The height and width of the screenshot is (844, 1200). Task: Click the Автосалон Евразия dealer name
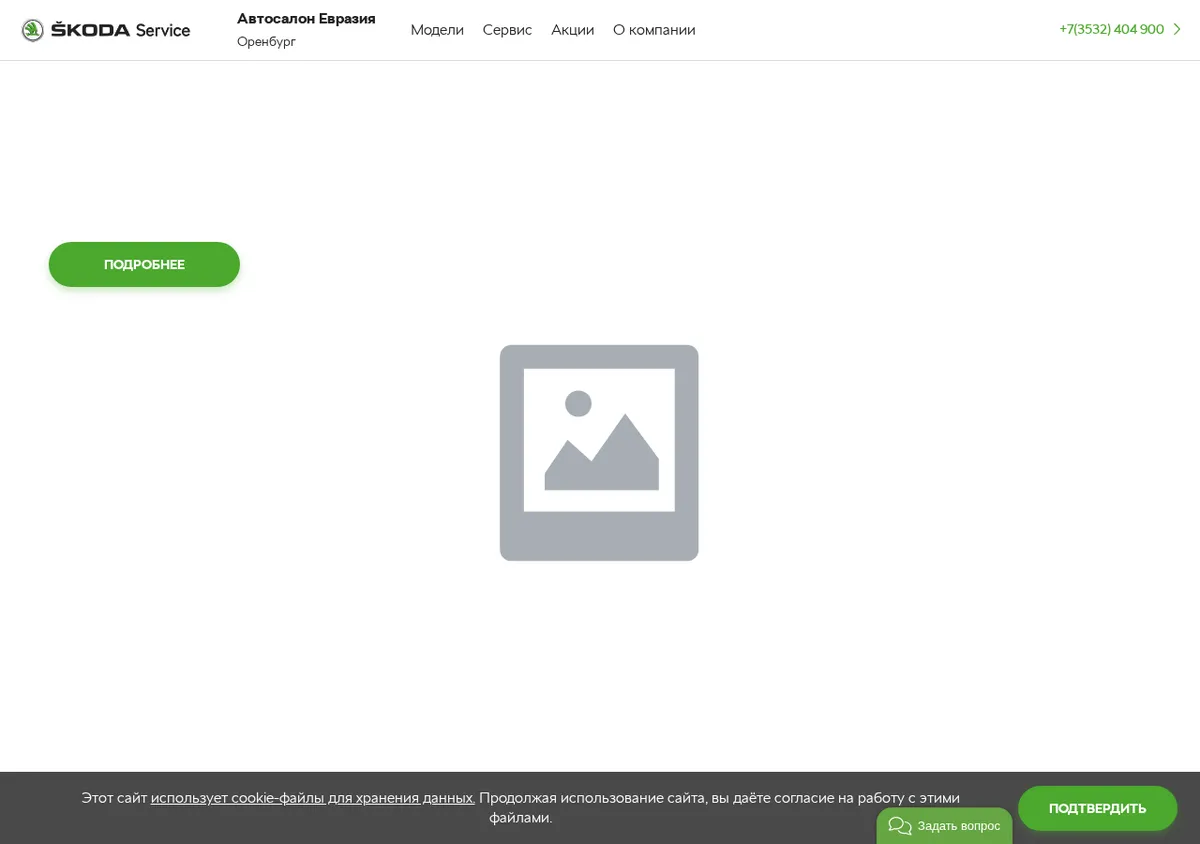click(x=306, y=19)
